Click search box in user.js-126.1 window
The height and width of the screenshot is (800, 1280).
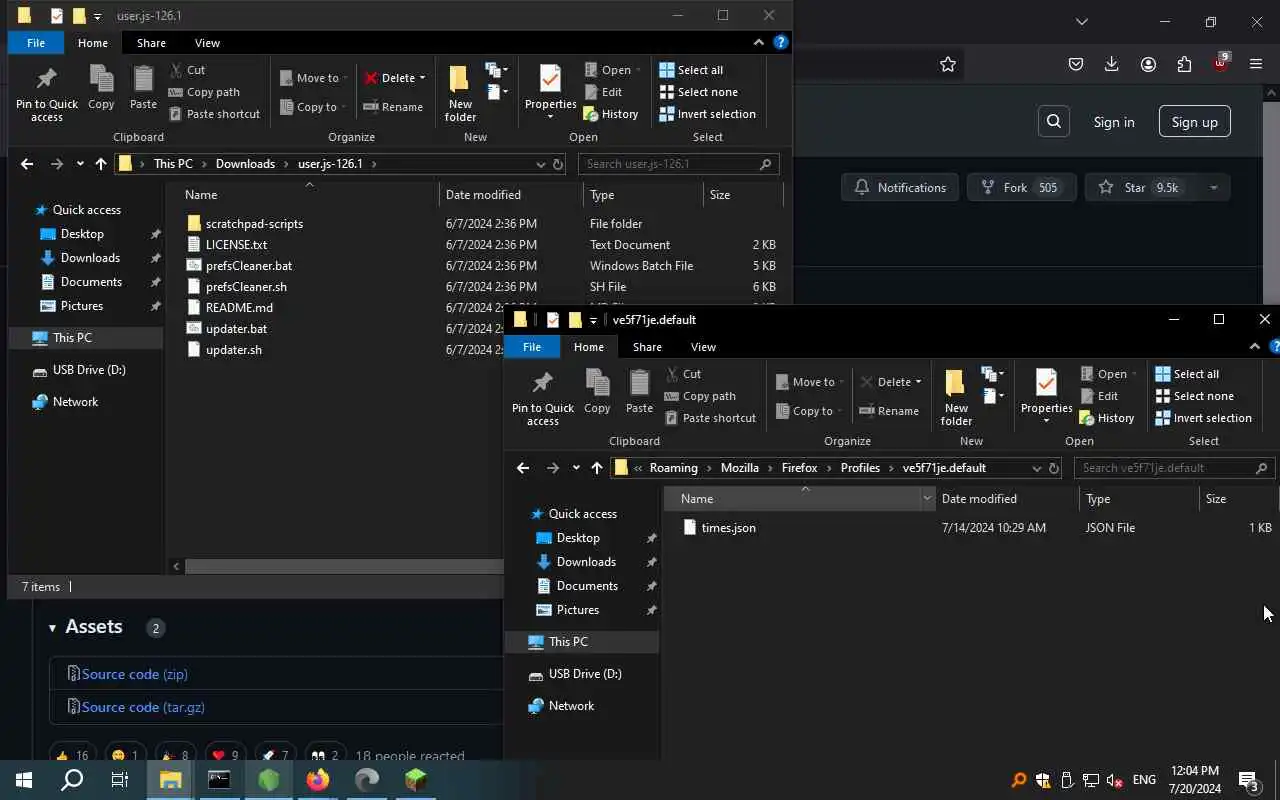pos(679,164)
